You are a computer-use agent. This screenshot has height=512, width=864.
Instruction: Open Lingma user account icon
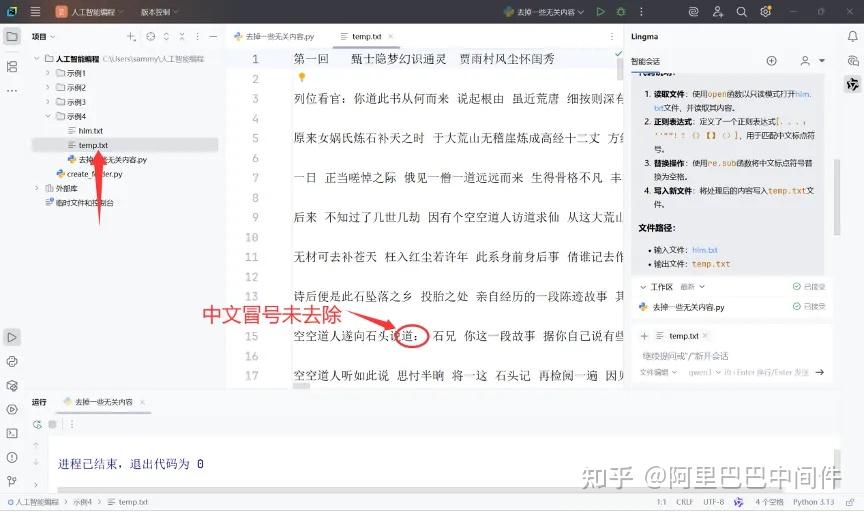[805, 61]
